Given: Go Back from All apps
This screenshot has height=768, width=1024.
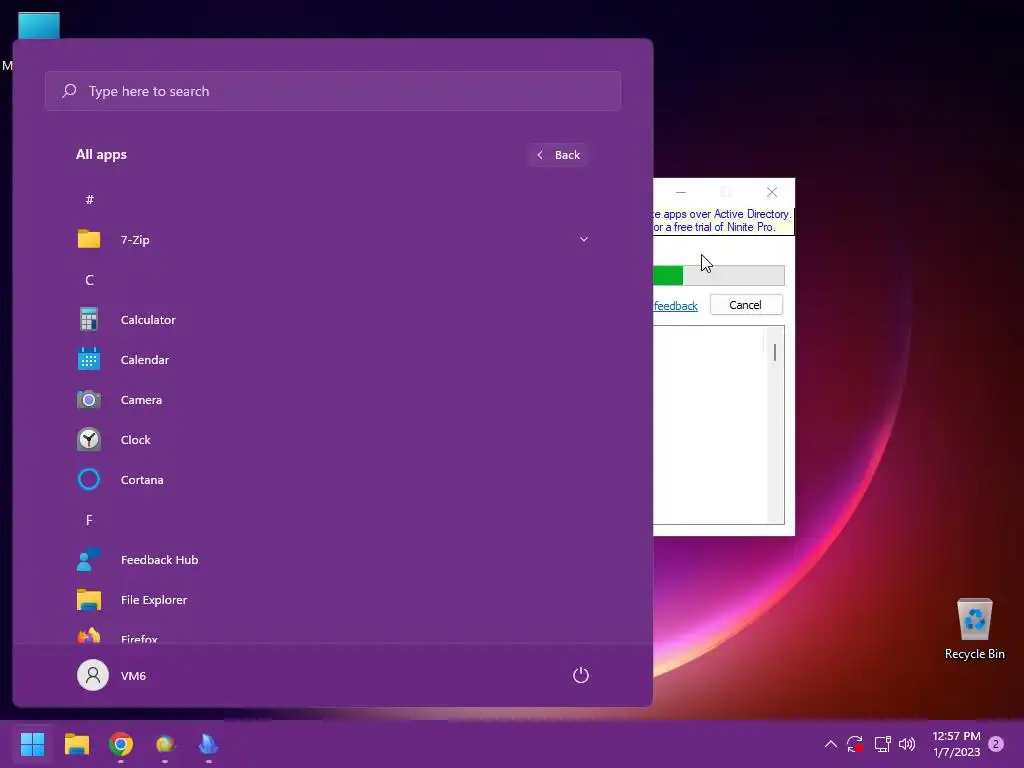Looking at the screenshot, I should tap(558, 155).
